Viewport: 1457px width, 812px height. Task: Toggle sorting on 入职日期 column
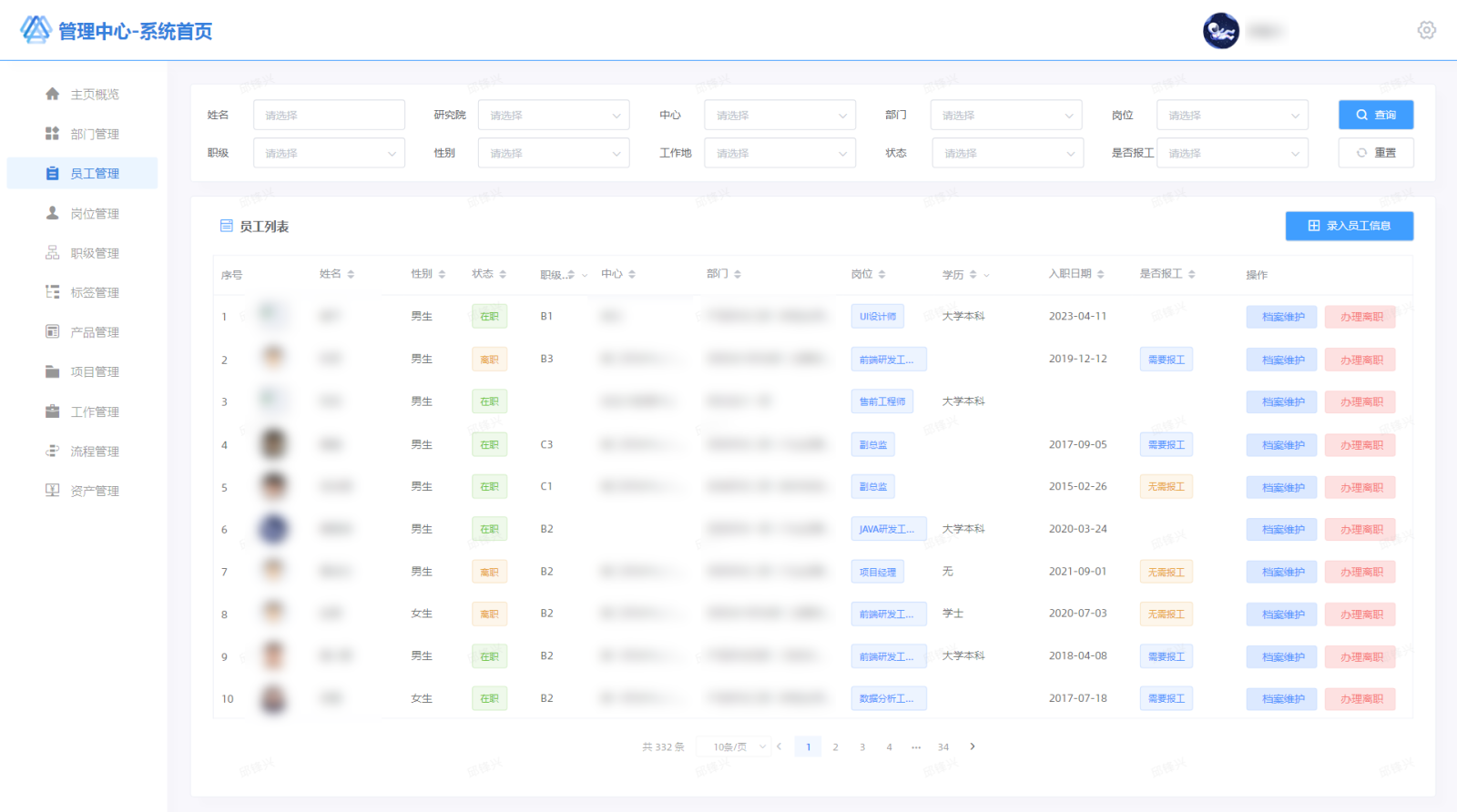coord(1100,274)
